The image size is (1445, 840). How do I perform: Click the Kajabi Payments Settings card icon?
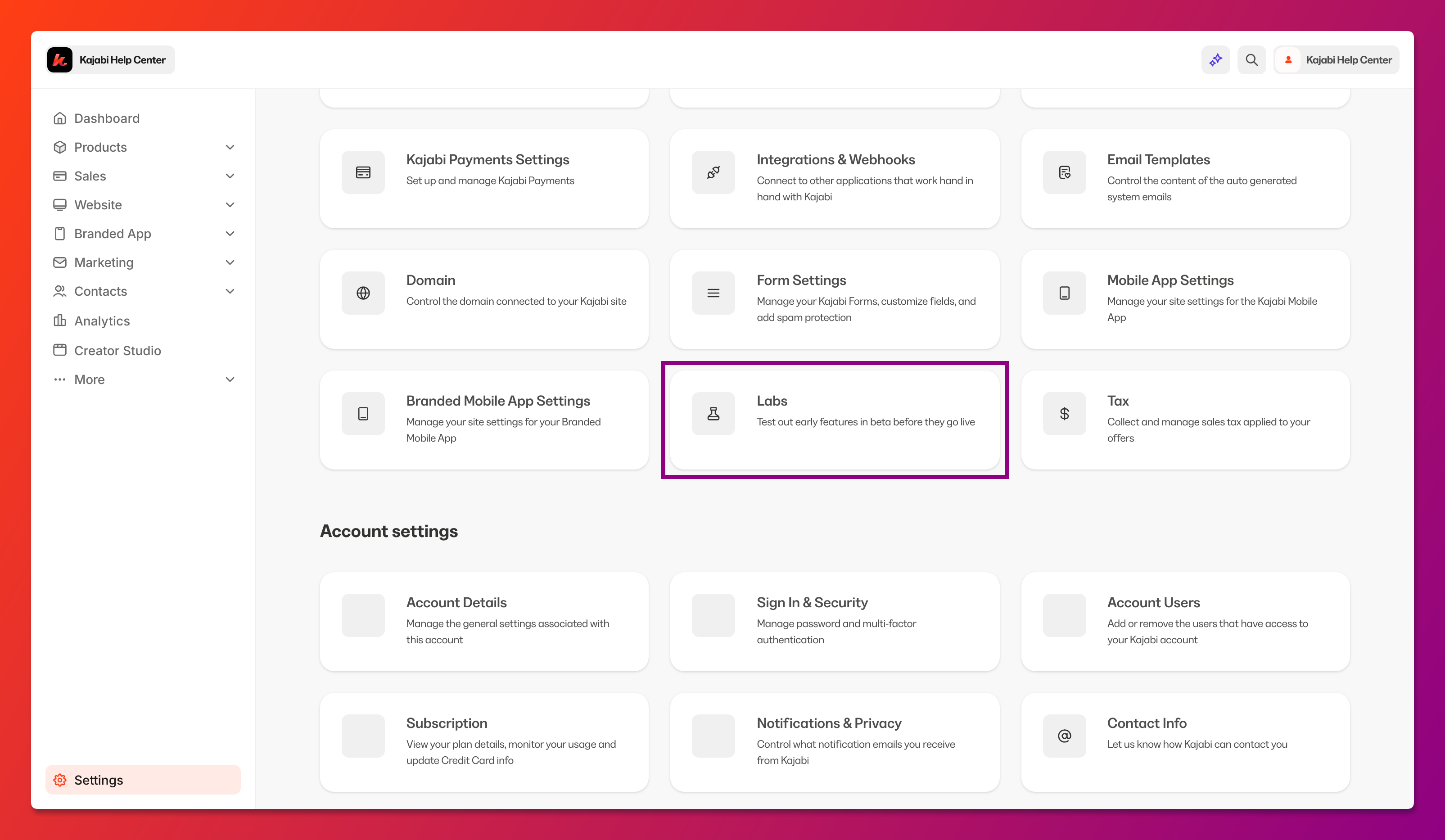pos(363,172)
